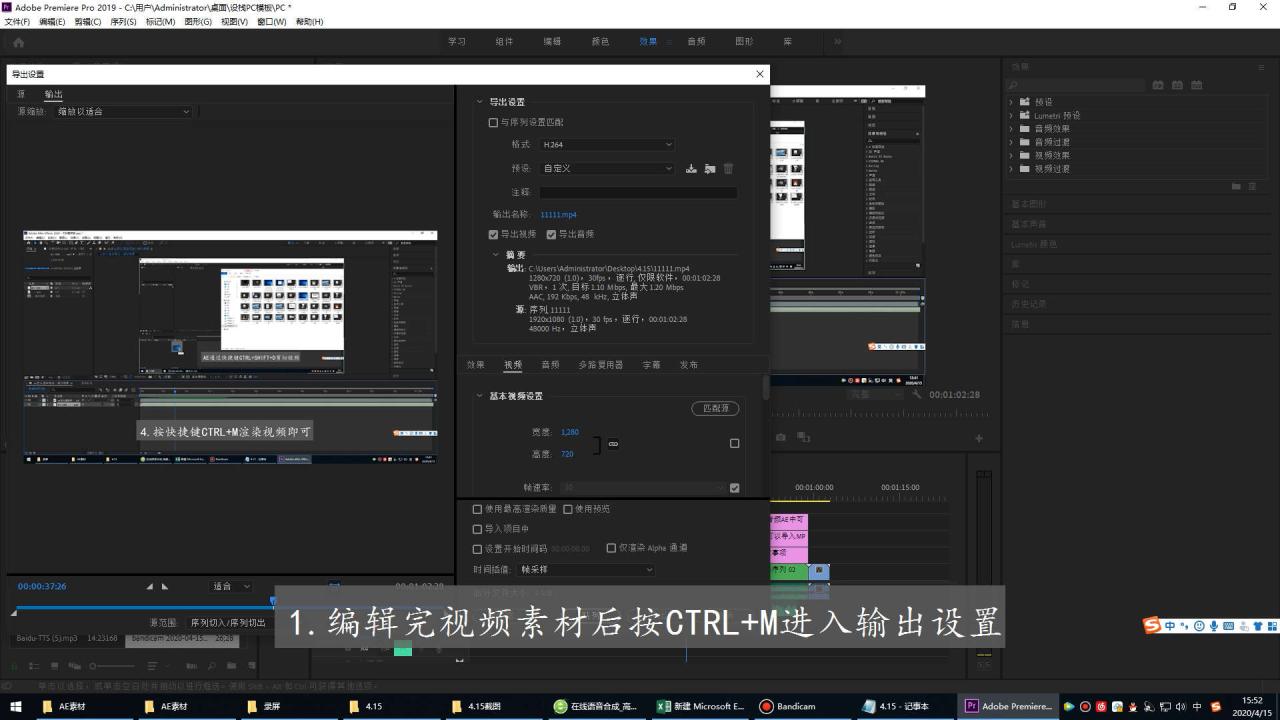Toggle the width-height link icon

(x=613, y=443)
